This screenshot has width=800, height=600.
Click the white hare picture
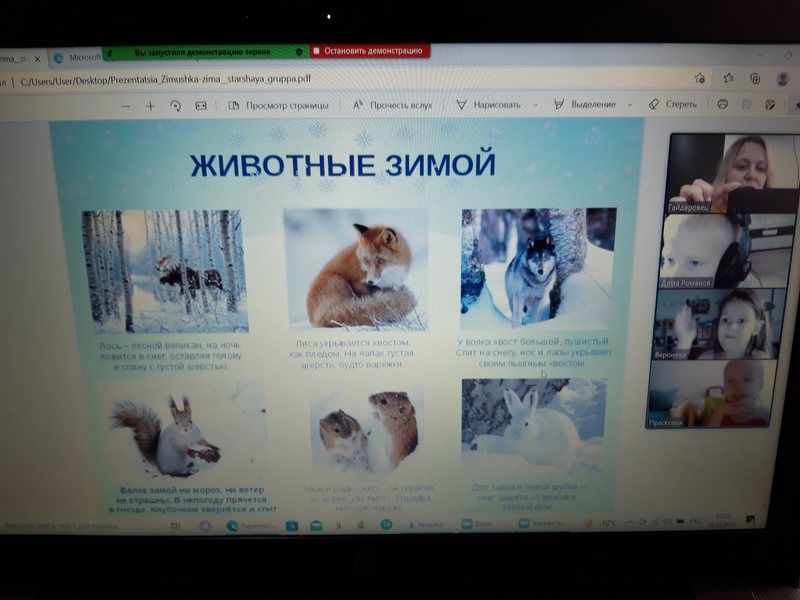[534, 426]
